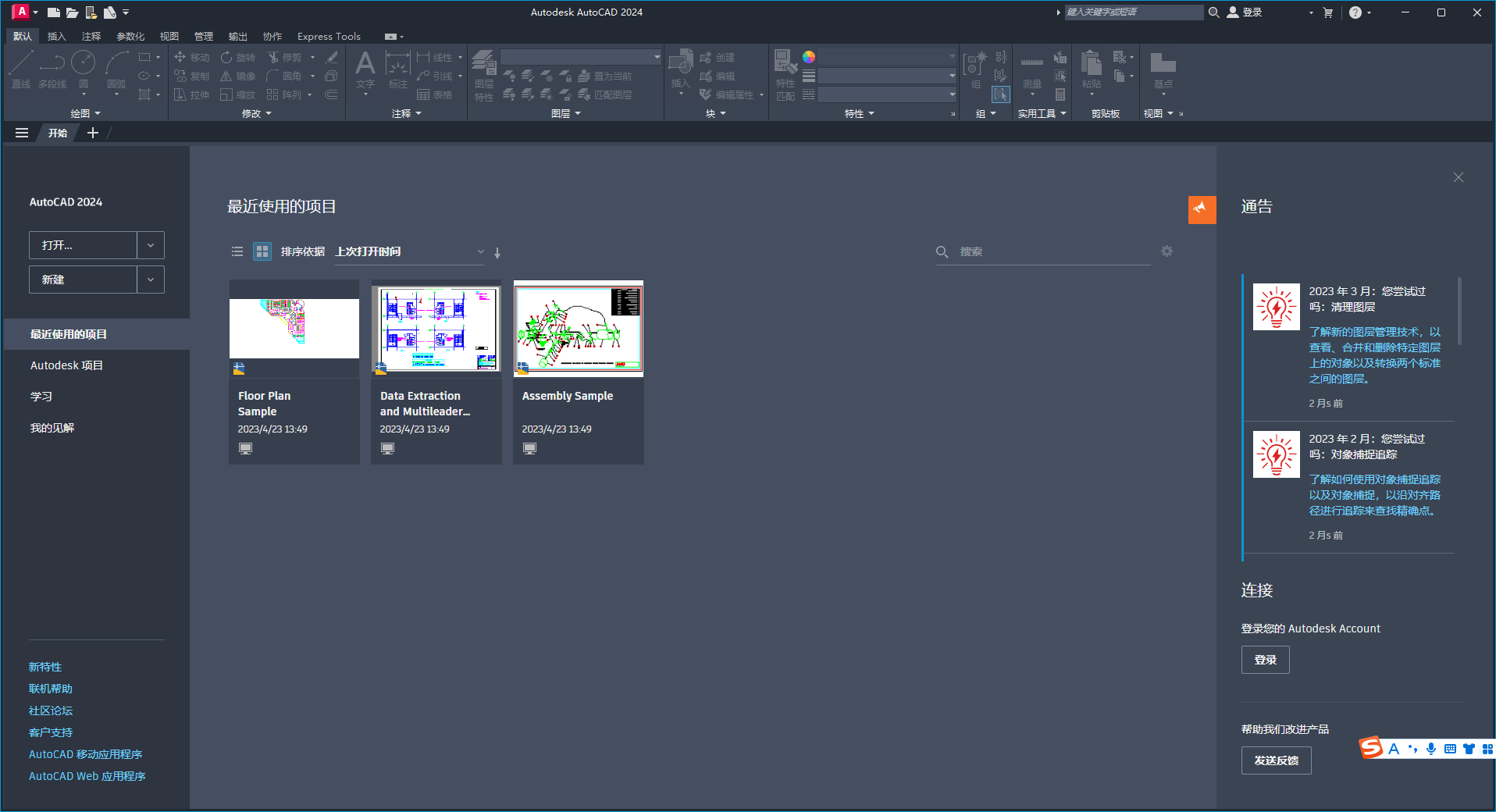Expand the 新建 dropdown arrow
The height and width of the screenshot is (812, 1496).
pyautogui.click(x=151, y=280)
